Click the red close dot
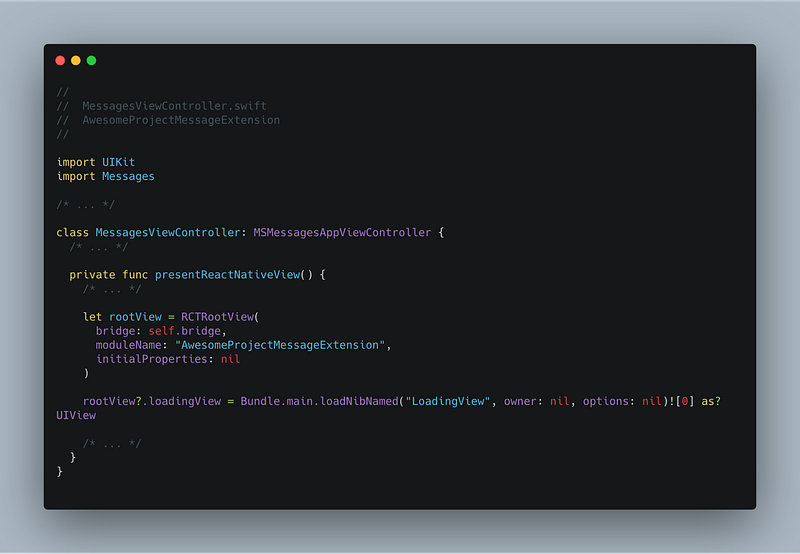 click(x=60, y=61)
